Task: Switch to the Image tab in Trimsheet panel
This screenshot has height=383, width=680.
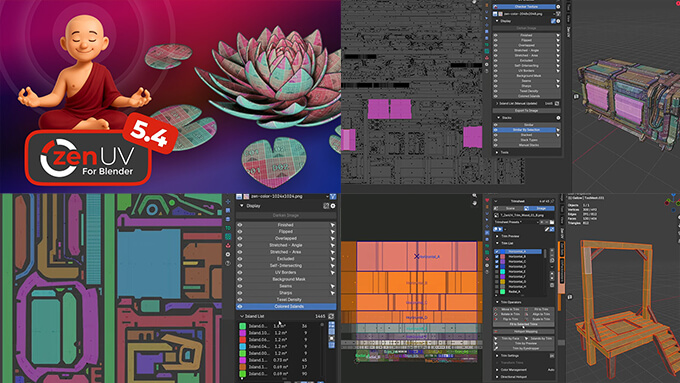Action: 540,208
